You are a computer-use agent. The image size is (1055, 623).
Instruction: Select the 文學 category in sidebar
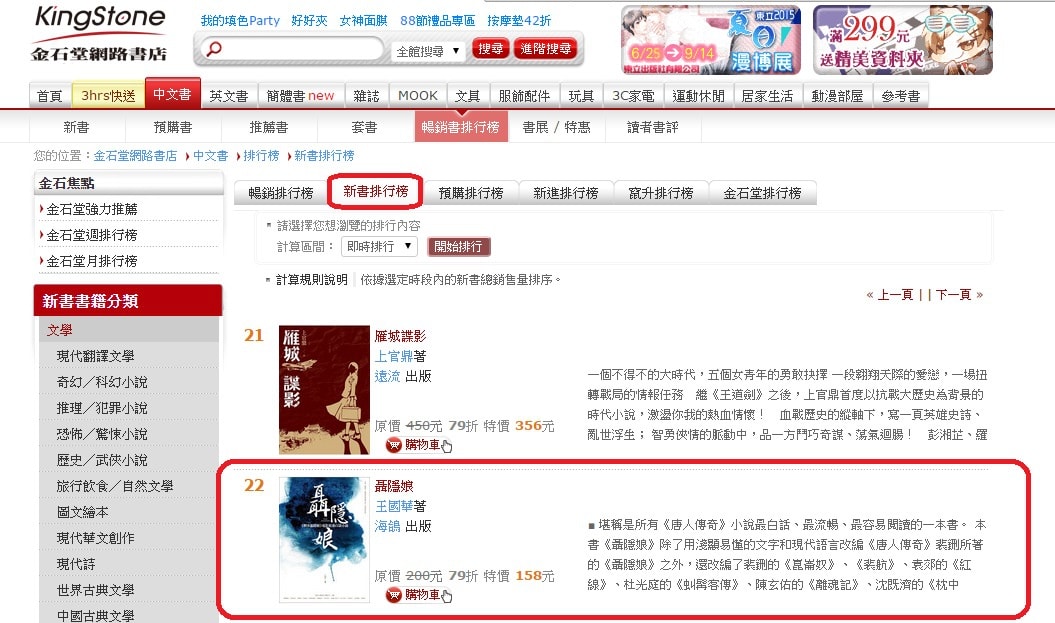point(59,330)
